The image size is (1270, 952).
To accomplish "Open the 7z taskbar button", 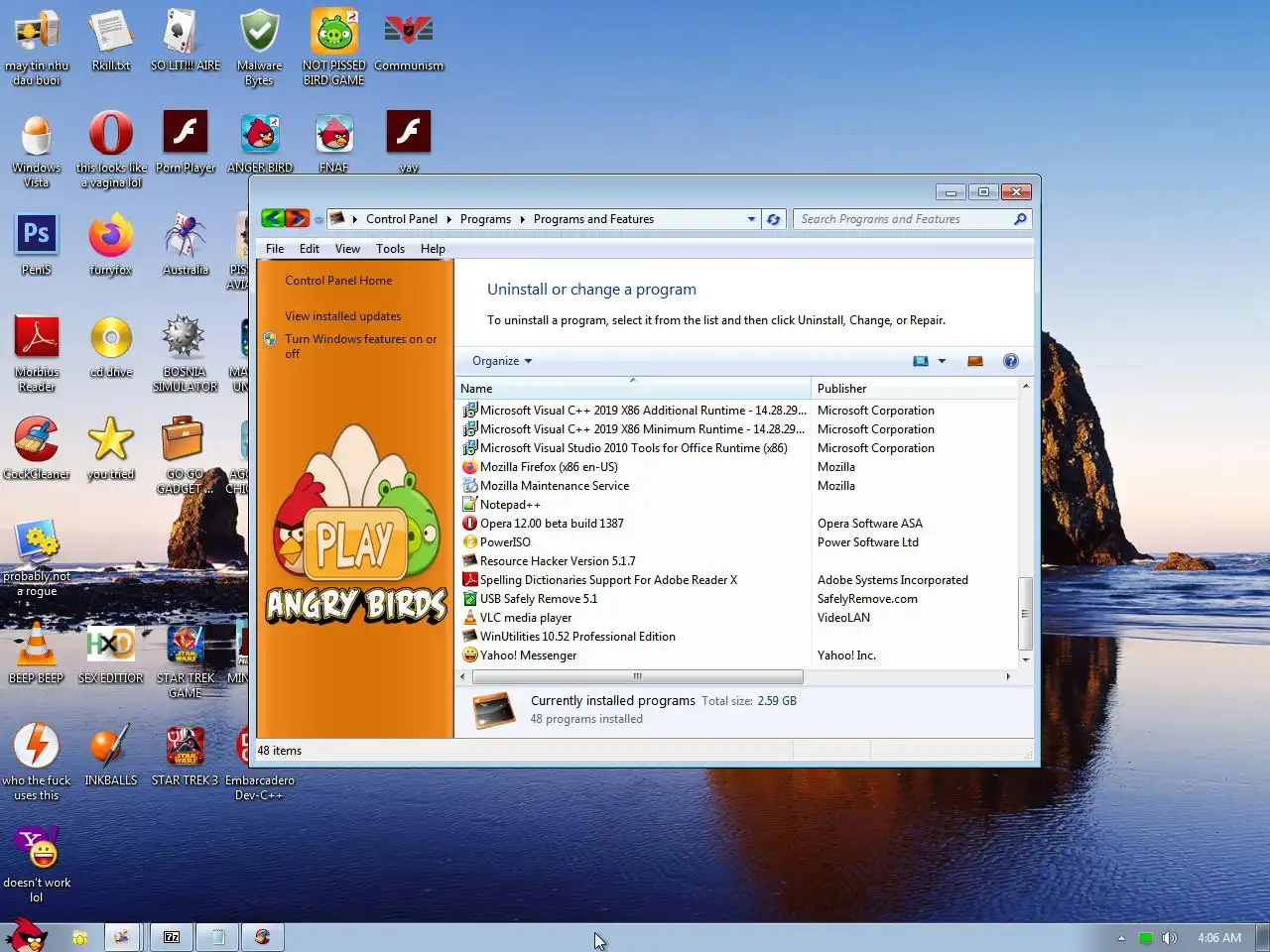I will 172,937.
